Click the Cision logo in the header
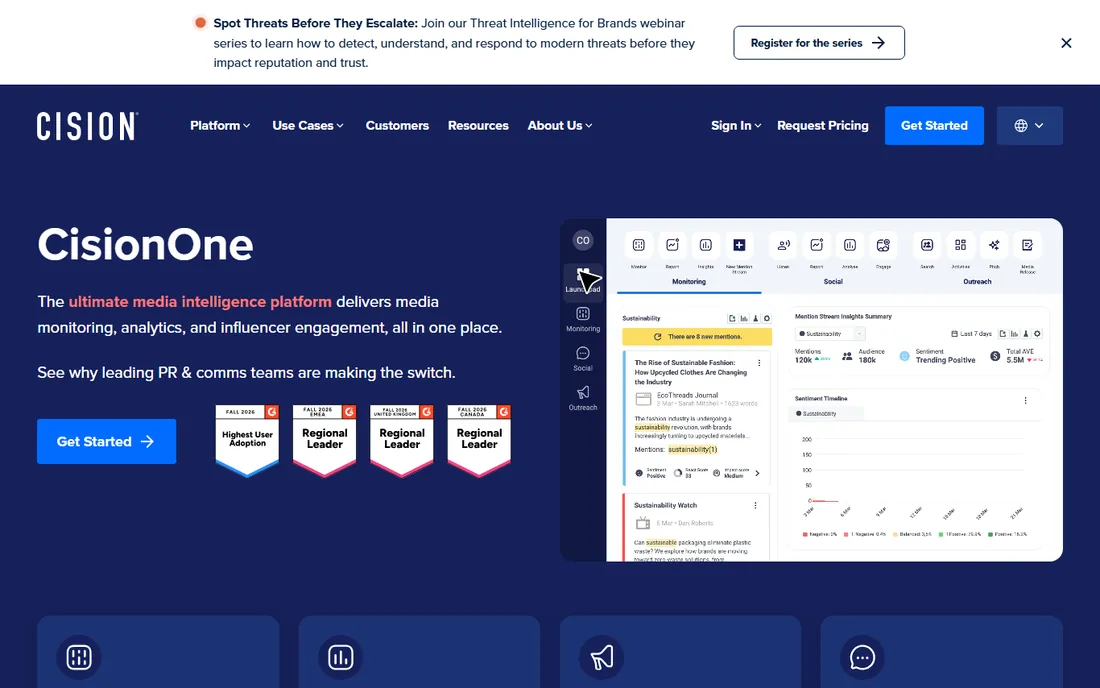The width and height of the screenshot is (1100, 688). 88,126
